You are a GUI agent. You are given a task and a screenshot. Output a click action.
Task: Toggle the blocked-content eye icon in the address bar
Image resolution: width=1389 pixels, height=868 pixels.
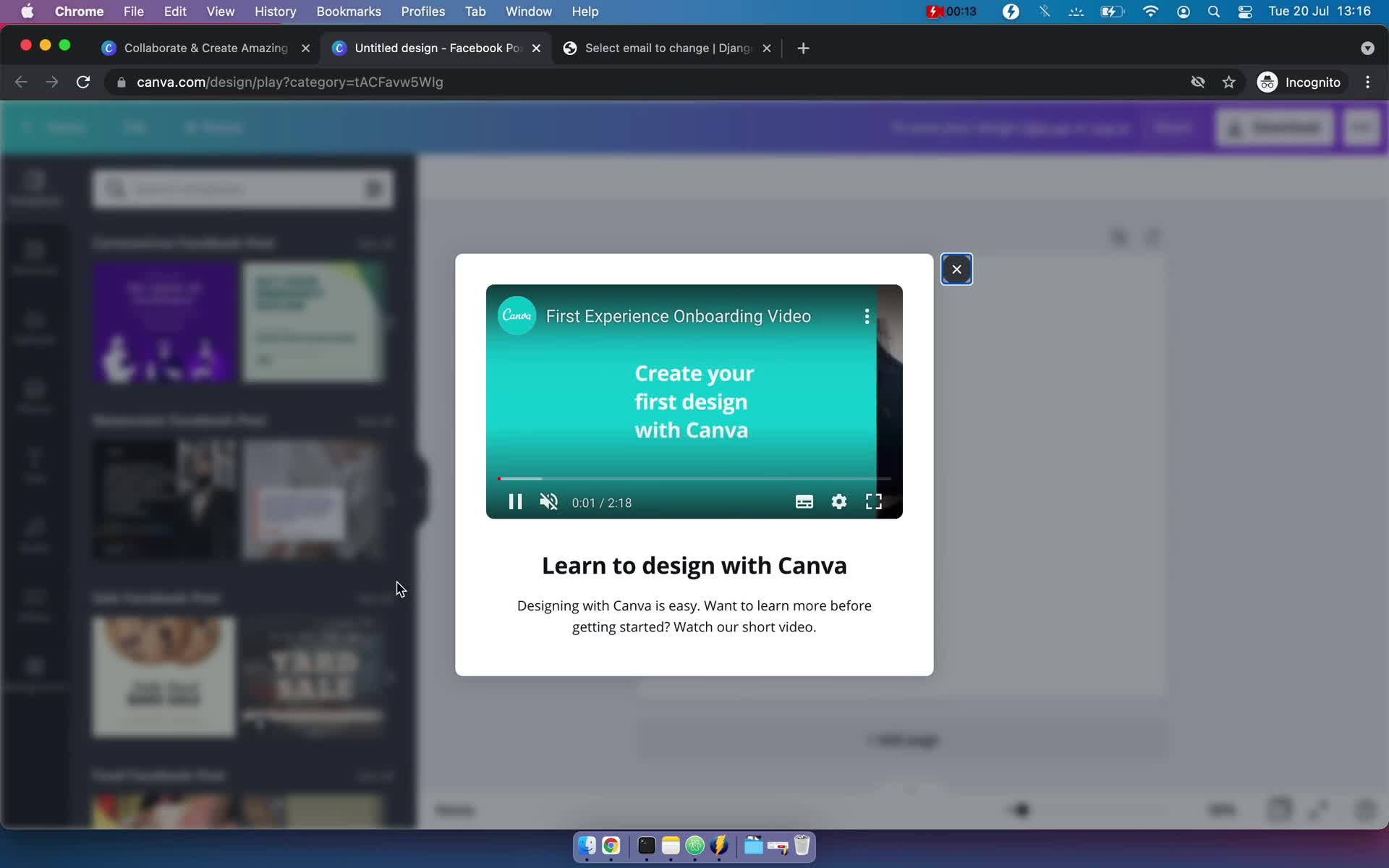1198,82
